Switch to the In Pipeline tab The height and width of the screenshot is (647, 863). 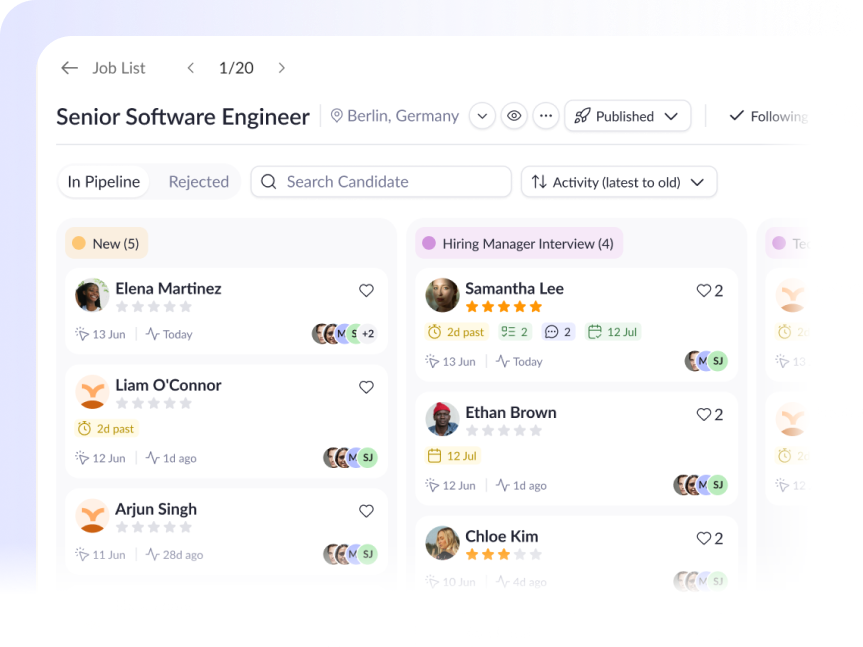tap(103, 182)
